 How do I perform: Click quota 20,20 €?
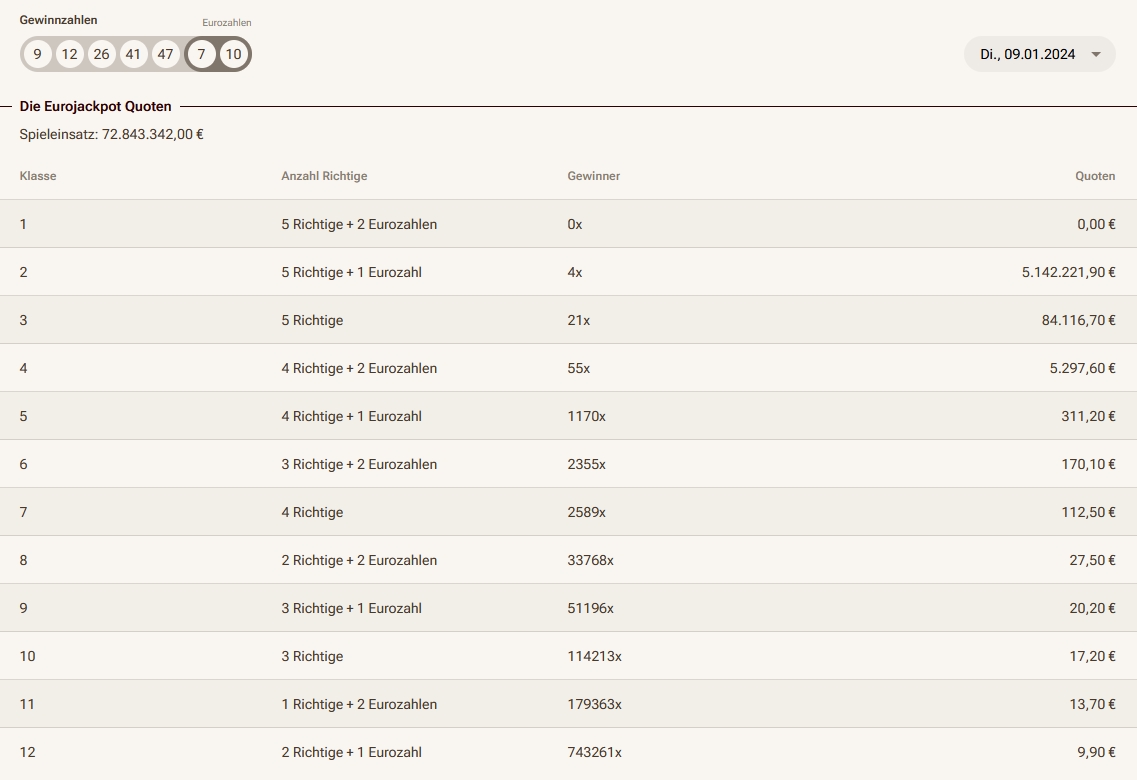(1093, 608)
